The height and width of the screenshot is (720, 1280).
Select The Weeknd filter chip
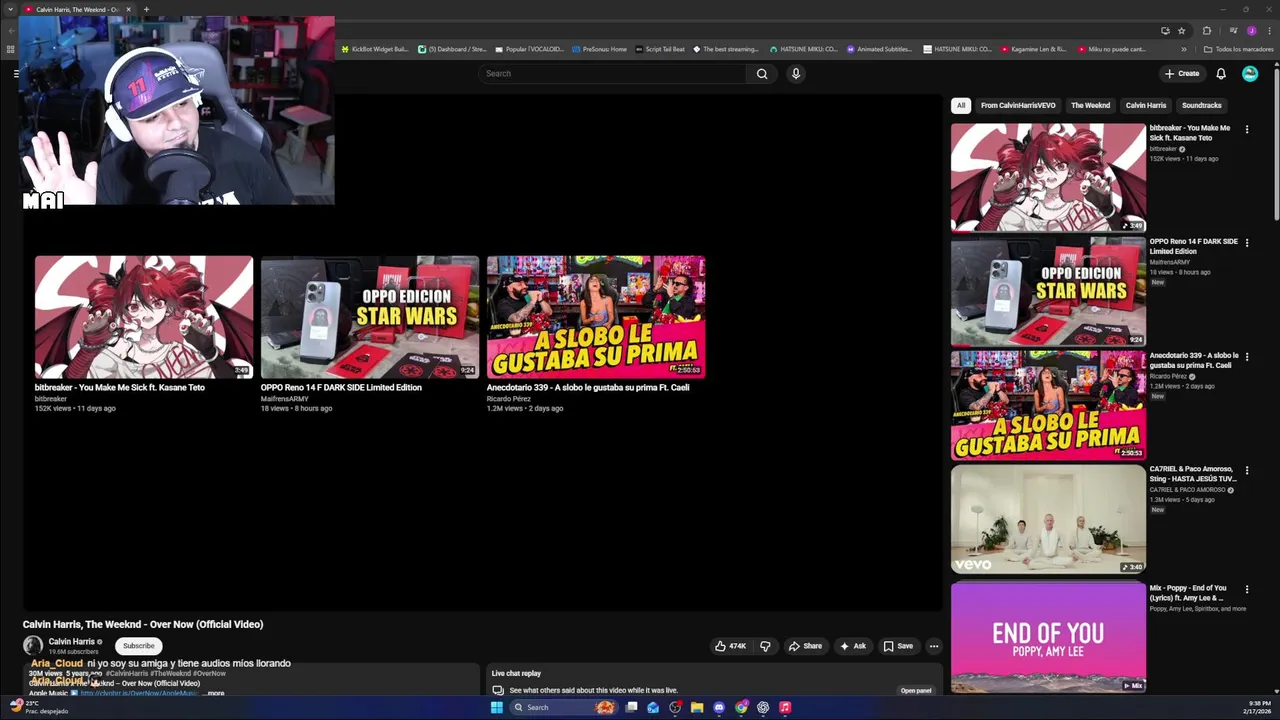1090,105
